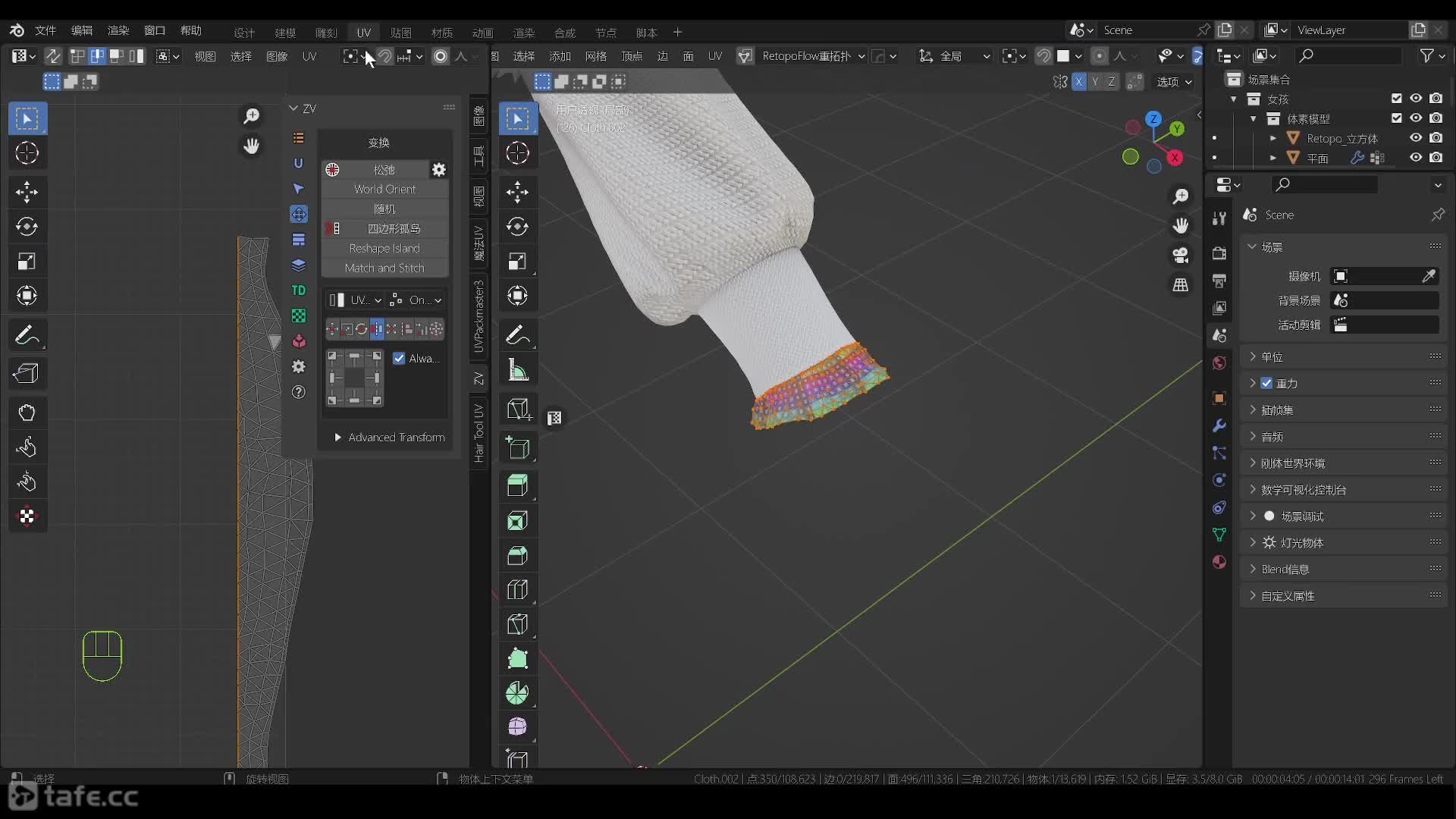This screenshot has width=1456, height=819.
Task: Open the 选项 options dropdown
Action: (x=1174, y=82)
